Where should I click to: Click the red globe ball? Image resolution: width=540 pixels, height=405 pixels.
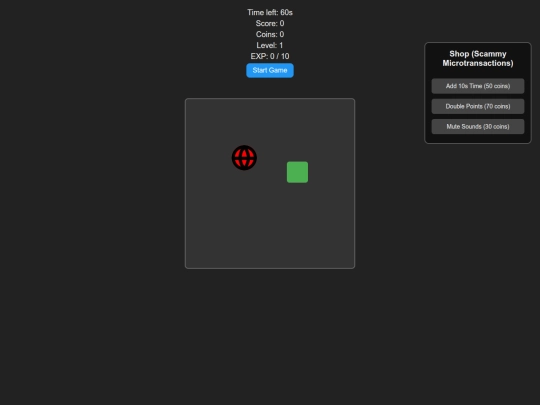pos(244,158)
